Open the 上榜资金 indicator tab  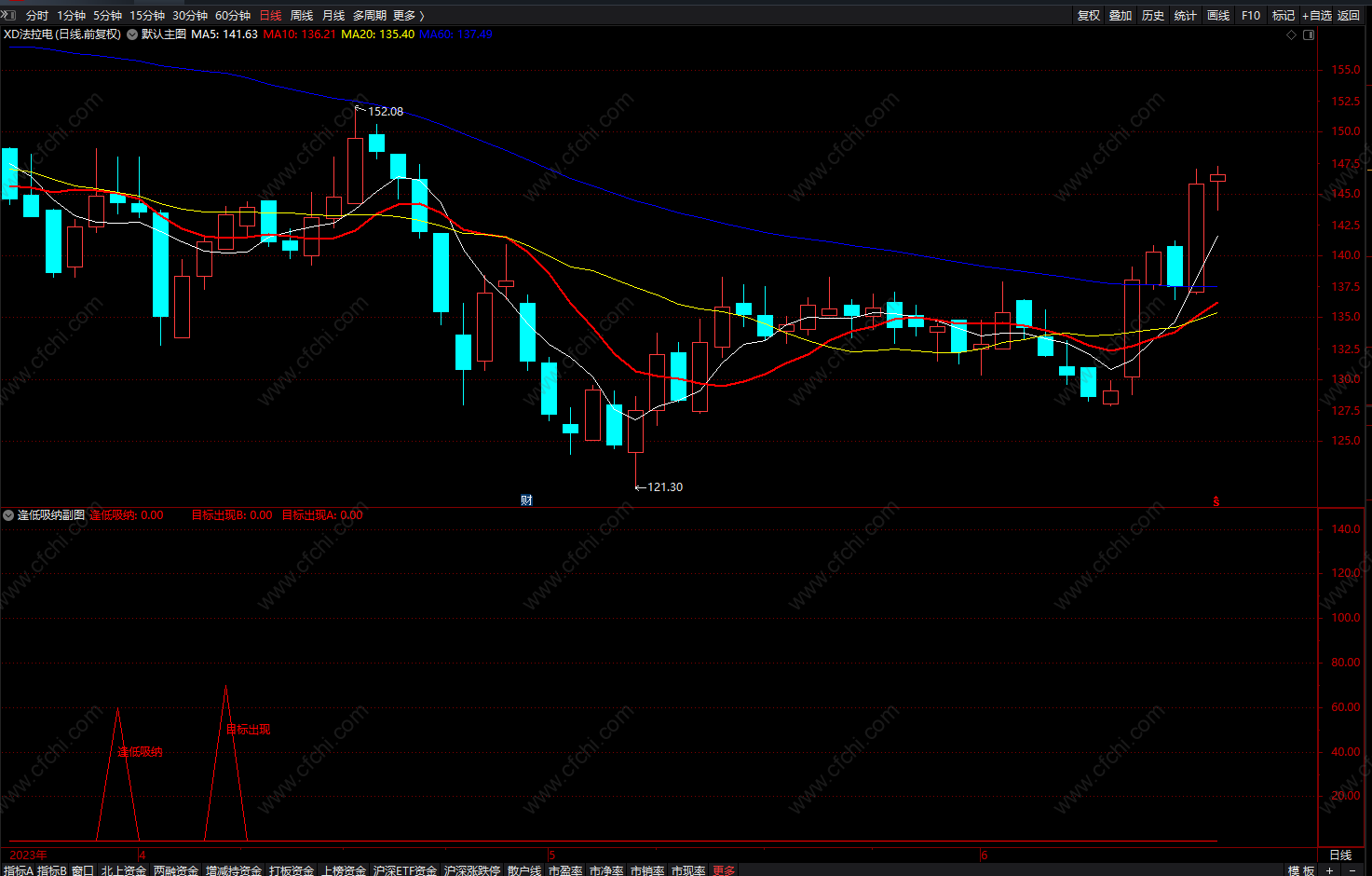pos(344,870)
